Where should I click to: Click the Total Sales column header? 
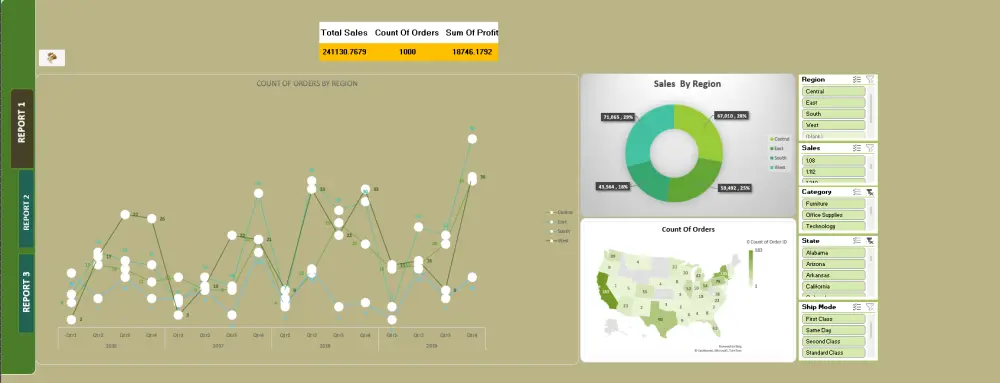point(344,33)
